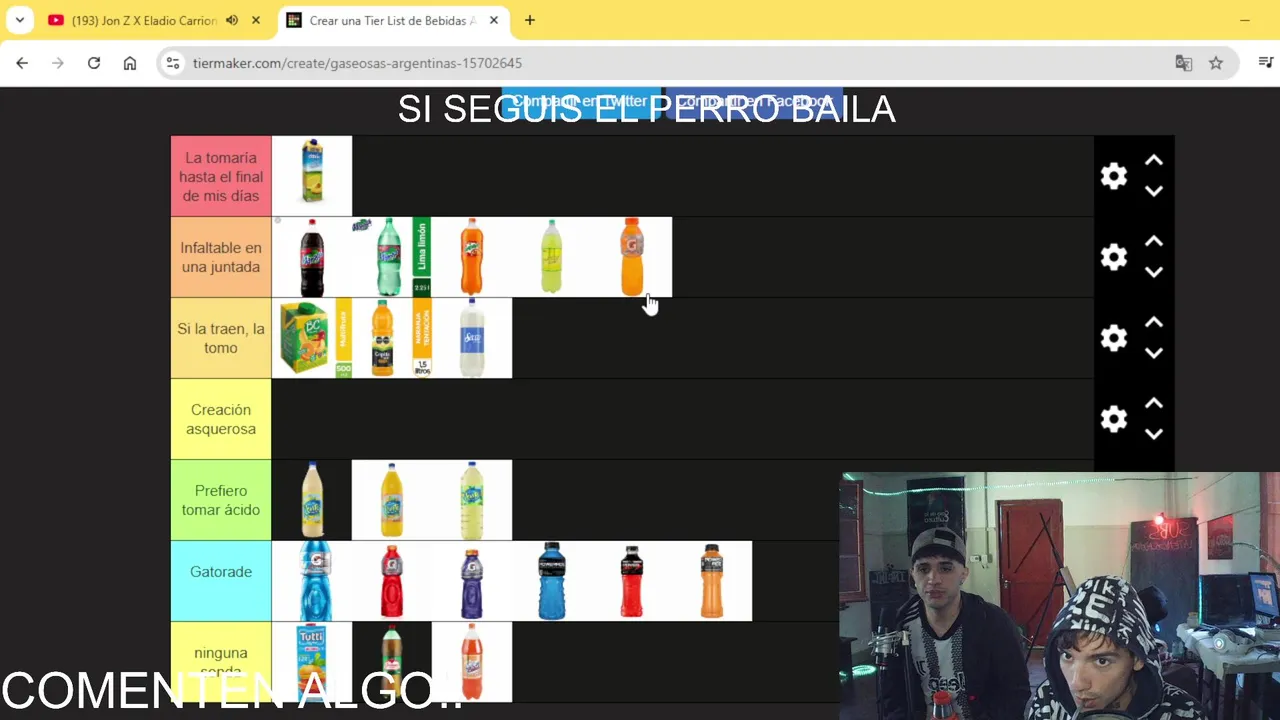Screen dimensions: 1280x720
Task: Select the white bottle with blue label
Action: tap(472, 338)
